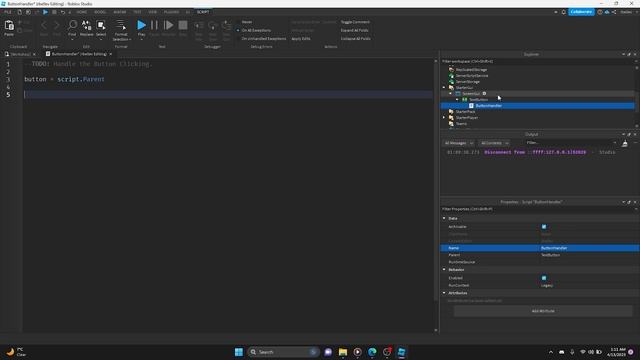Image resolution: width=640 pixels, height=360 pixels.
Task: Select ScreenGui in the Explorer tree
Action: tap(471, 93)
